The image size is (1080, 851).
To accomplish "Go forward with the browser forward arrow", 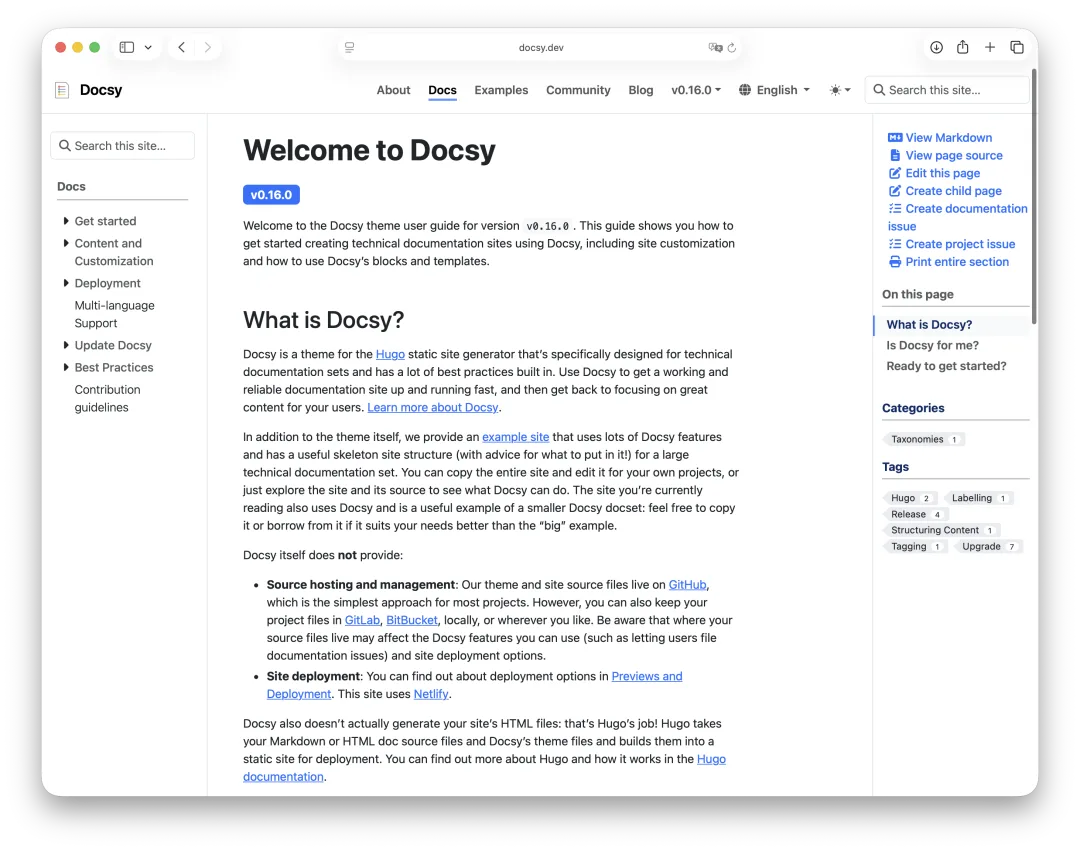I will point(207,48).
